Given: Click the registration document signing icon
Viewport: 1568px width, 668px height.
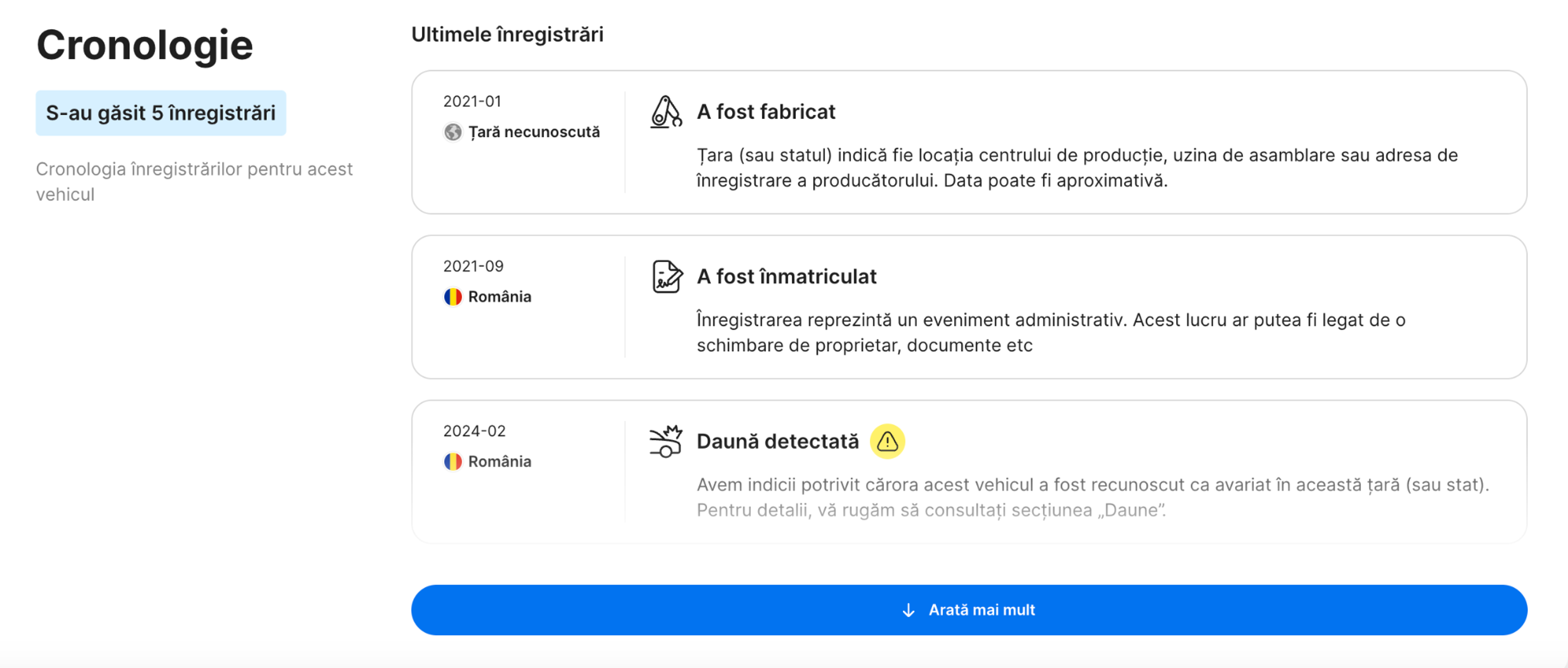Looking at the screenshot, I should point(667,277).
